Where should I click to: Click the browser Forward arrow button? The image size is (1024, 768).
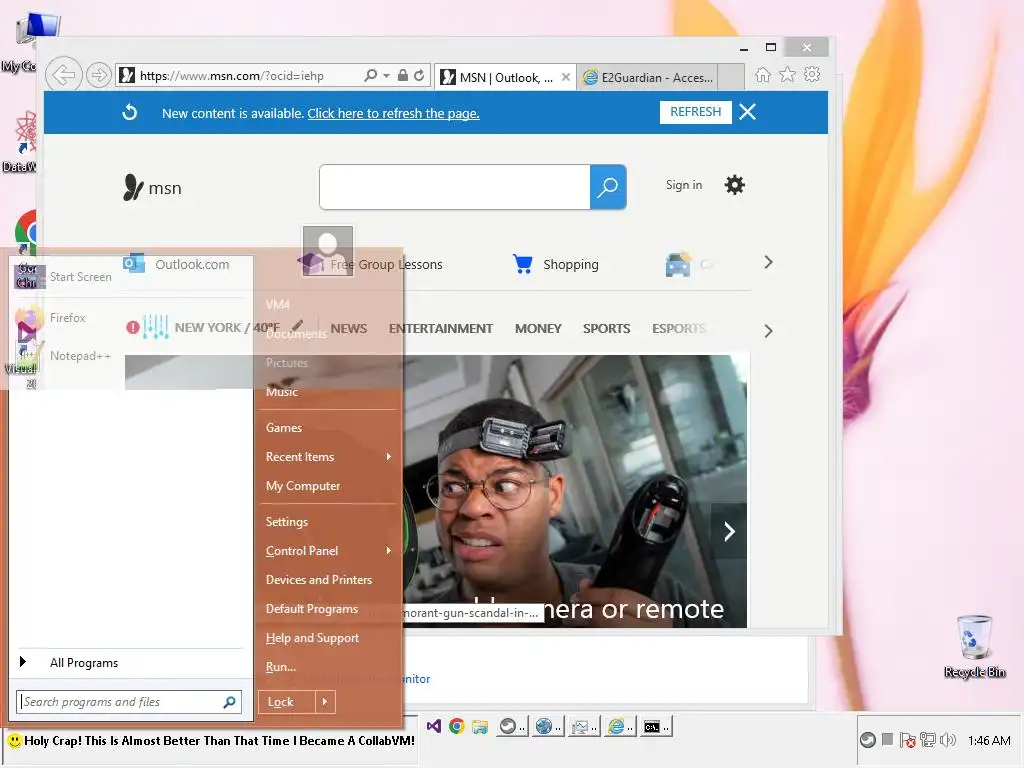coord(99,76)
